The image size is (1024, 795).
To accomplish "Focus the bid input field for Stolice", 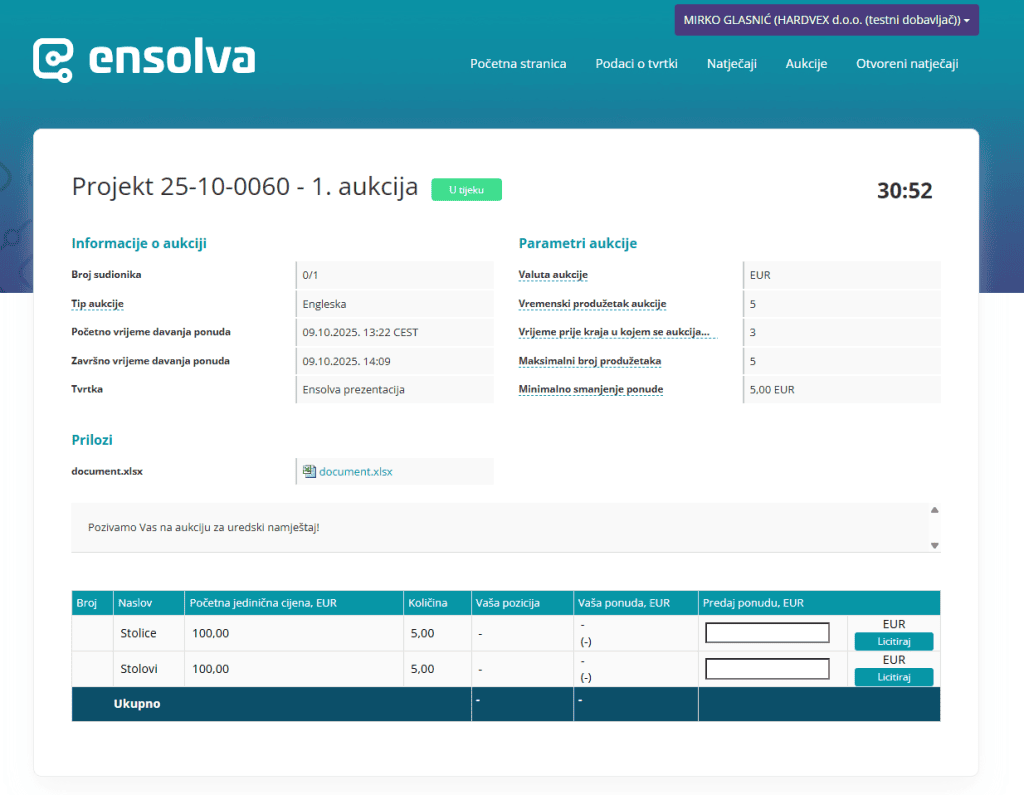I will click(x=767, y=633).
